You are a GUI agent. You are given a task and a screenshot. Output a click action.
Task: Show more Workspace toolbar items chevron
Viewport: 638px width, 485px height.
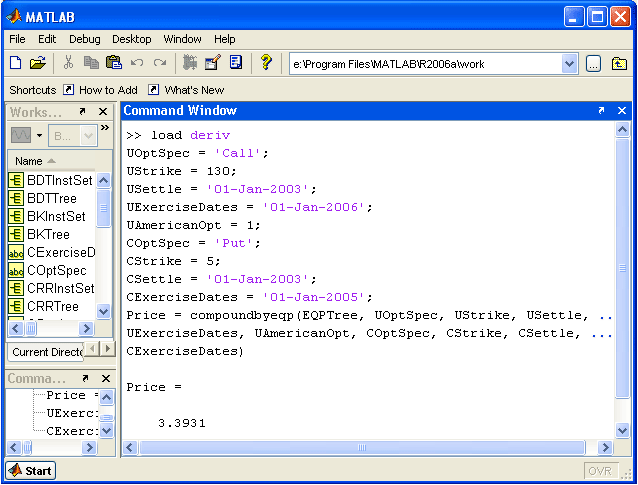click(105, 128)
